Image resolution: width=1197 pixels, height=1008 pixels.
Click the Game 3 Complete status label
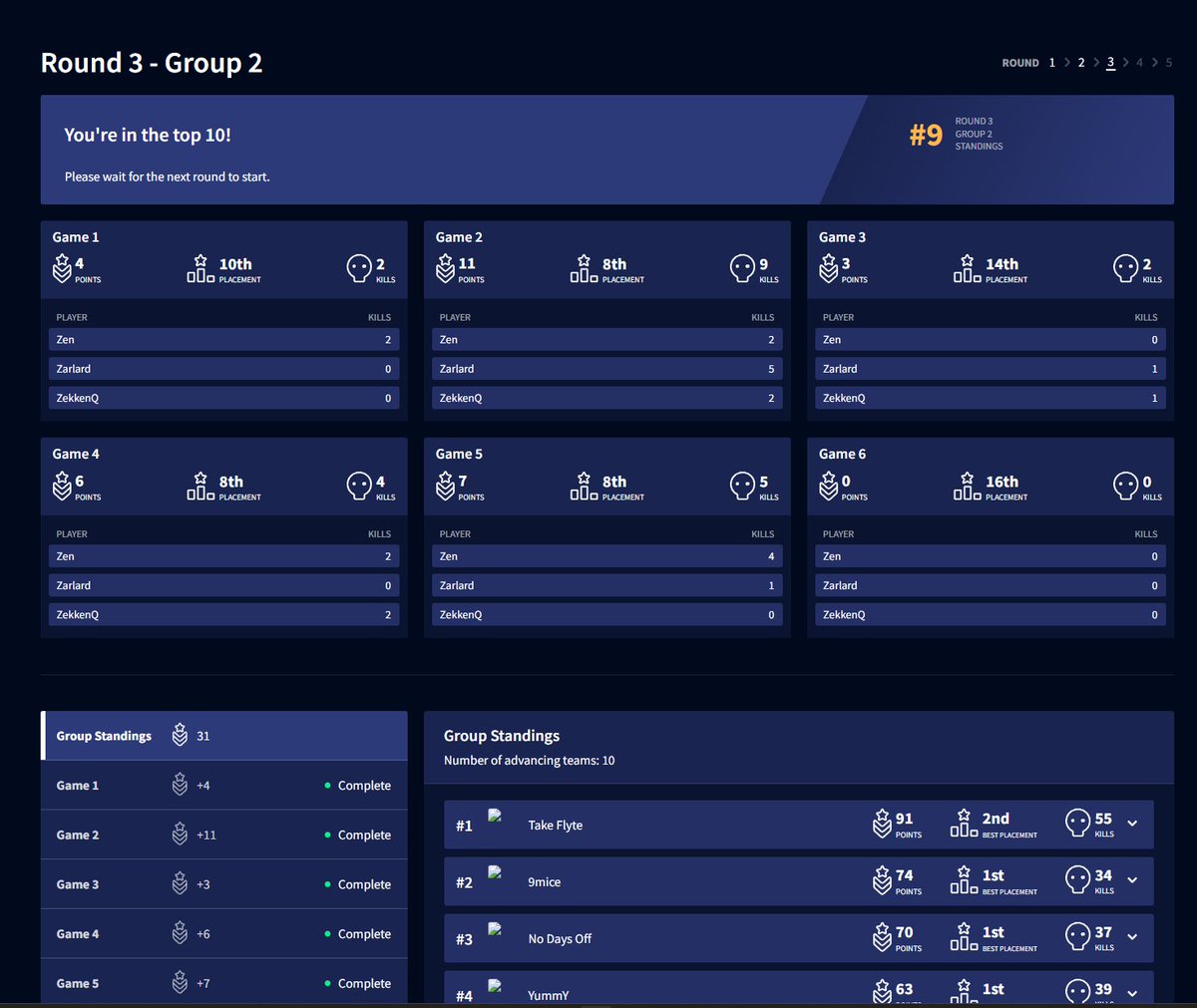pyautogui.click(x=364, y=884)
